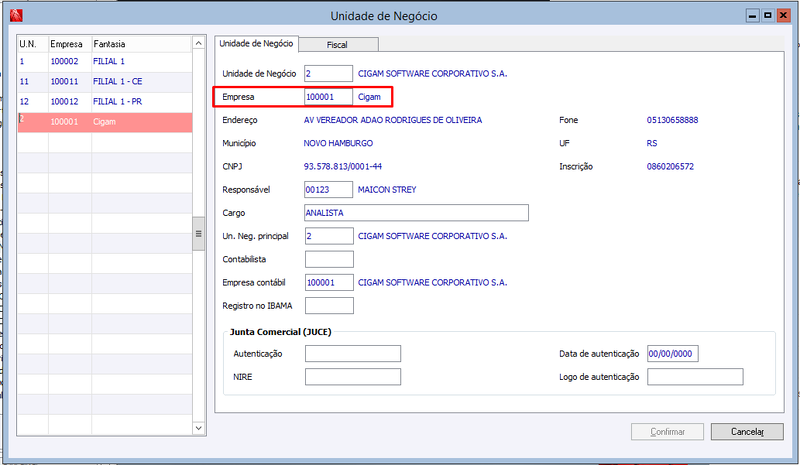Screen dimensions: 800x465
Task: Click the Empresa column header
Action: click(x=70, y=44)
